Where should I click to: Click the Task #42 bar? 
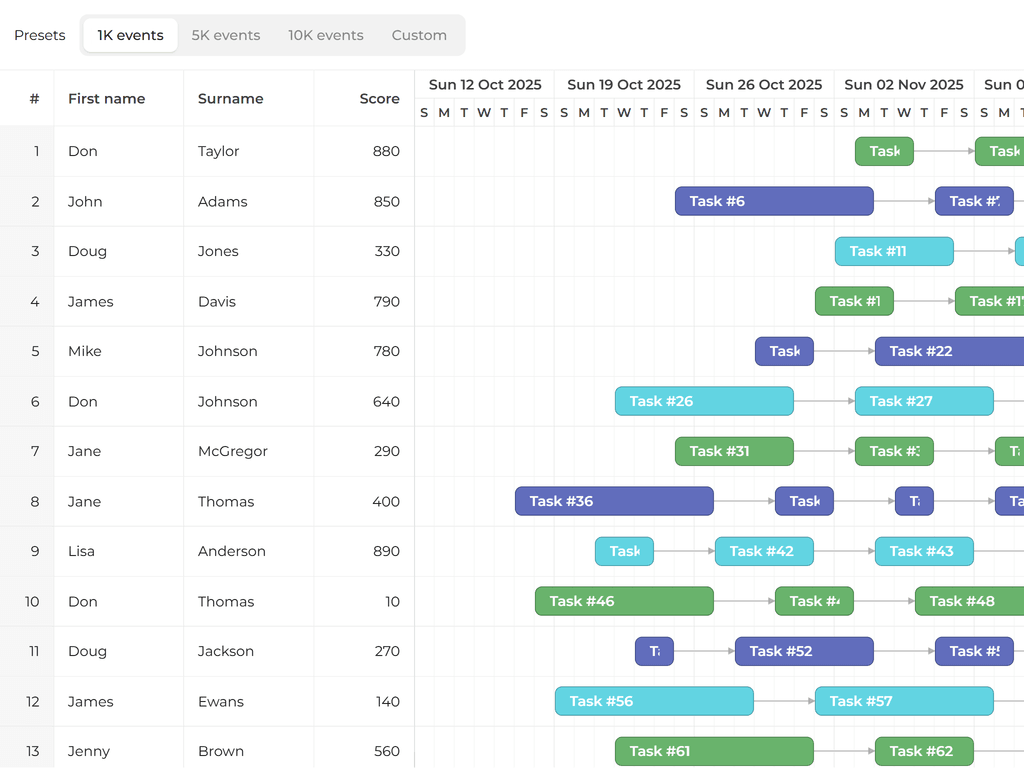click(764, 551)
